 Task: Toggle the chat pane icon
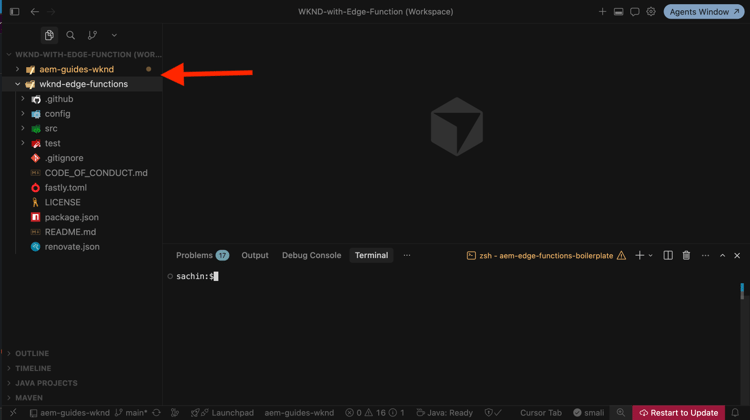(x=634, y=11)
